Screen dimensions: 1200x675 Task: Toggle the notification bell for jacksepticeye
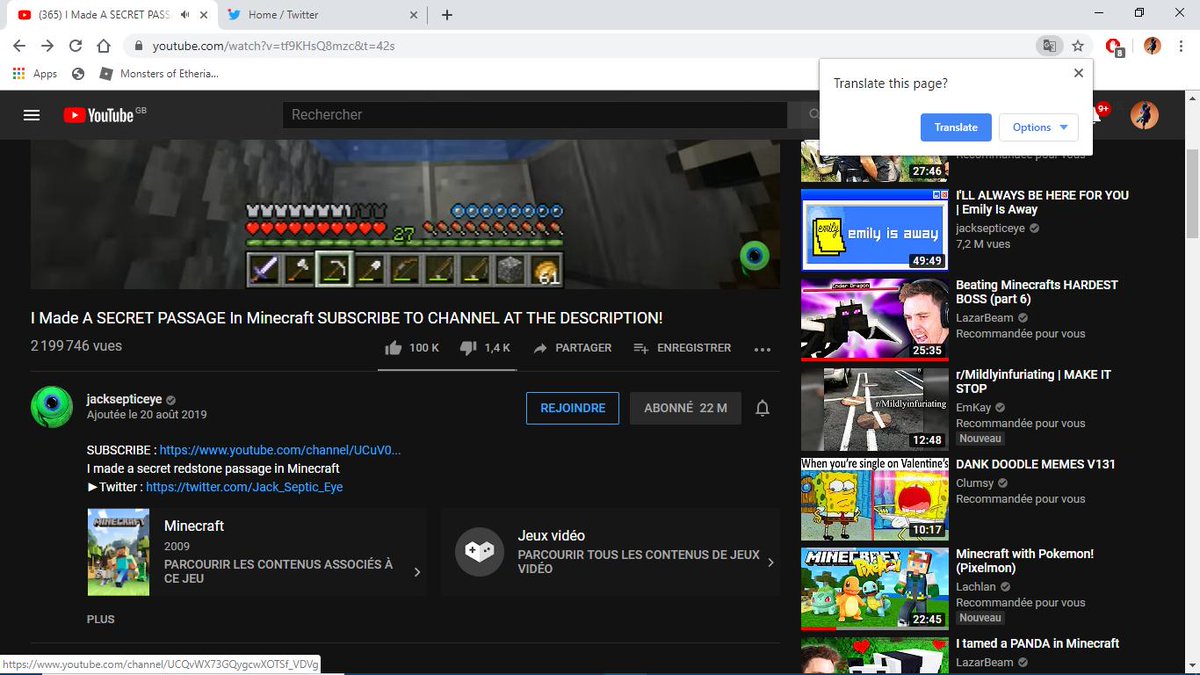pos(762,408)
